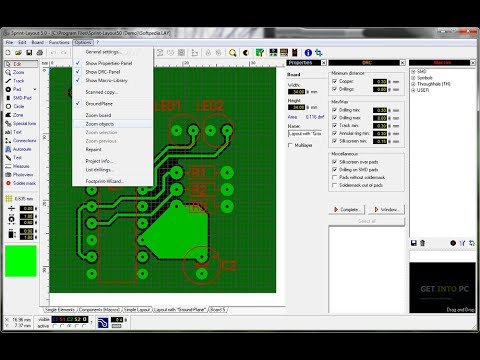Select the Circle tool
Screen dimensions: 480x360
point(15,106)
